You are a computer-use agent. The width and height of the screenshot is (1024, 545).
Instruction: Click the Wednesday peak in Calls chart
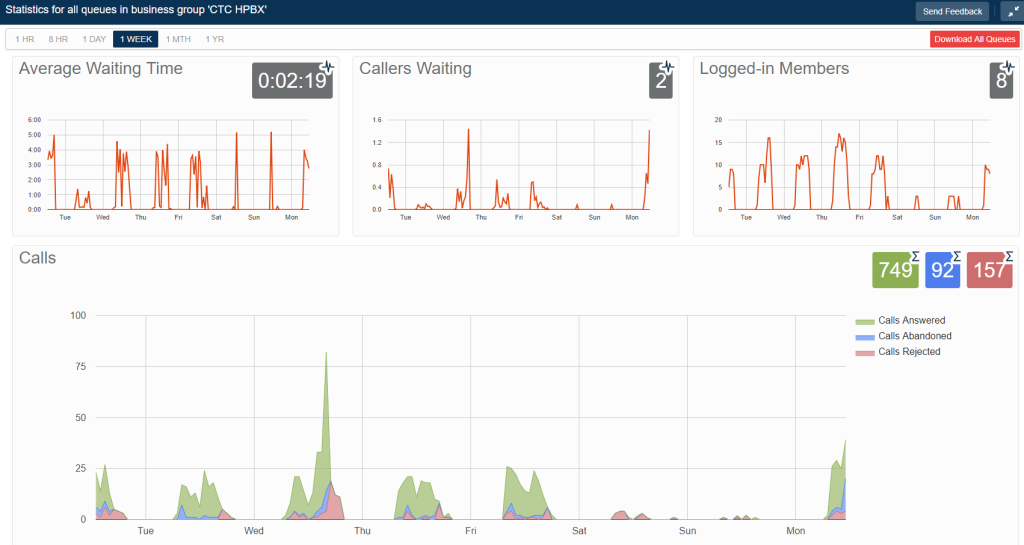tap(326, 354)
